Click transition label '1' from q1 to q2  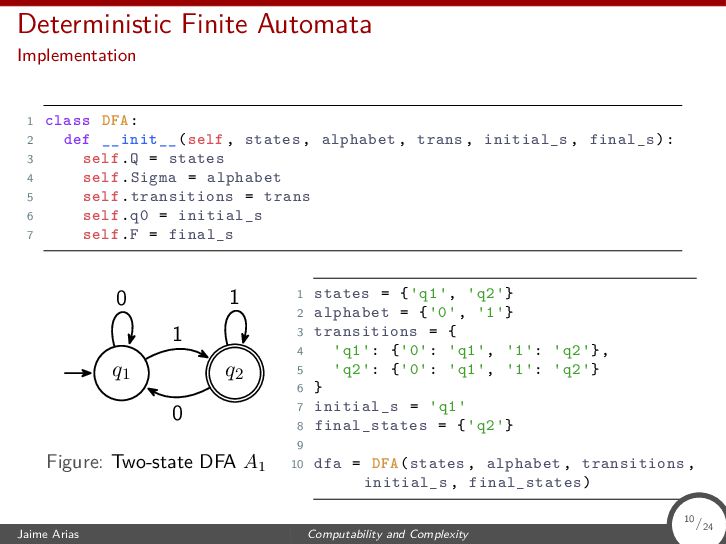point(177,334)
